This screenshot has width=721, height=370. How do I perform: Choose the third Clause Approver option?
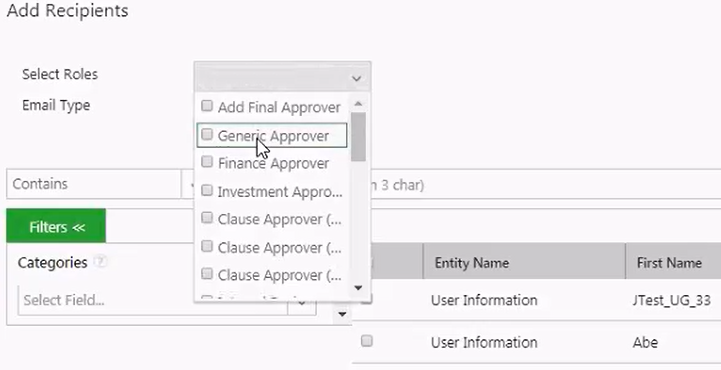pyautogui.click(x=279, y=275)
